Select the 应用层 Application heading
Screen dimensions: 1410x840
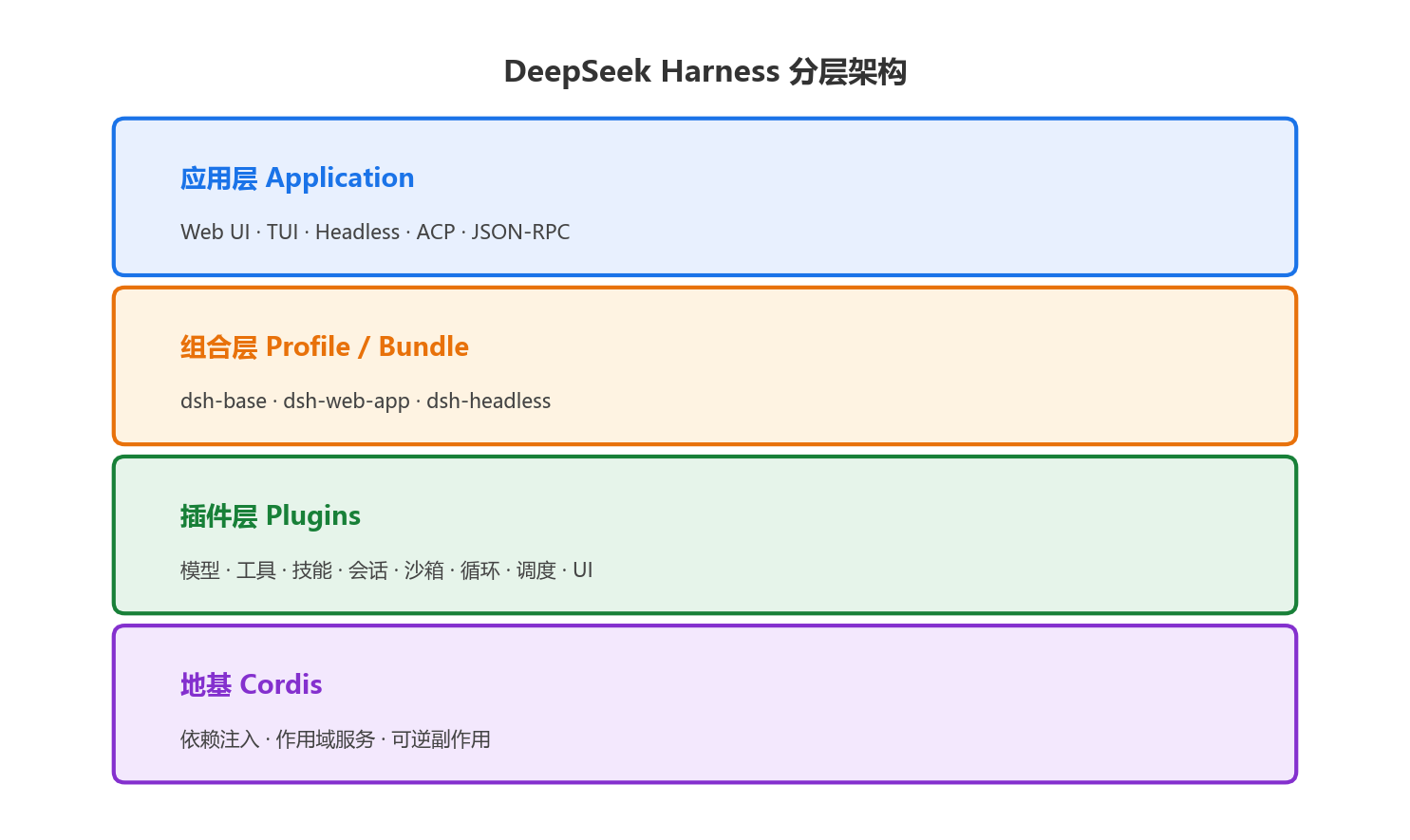coord(297,178)
